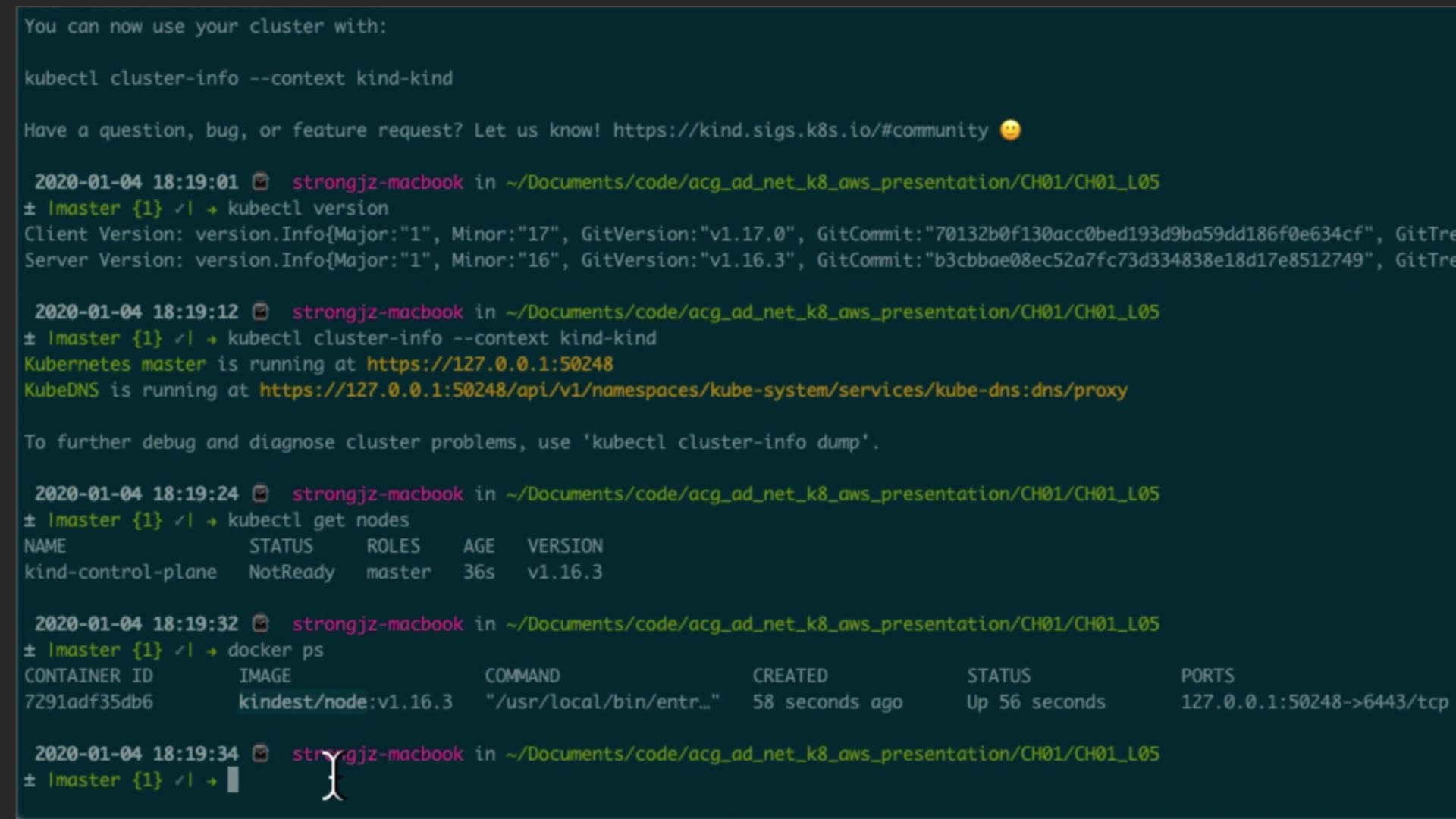Click computer icon beside 18:19:12 timestamp

(x=260, y=312)
